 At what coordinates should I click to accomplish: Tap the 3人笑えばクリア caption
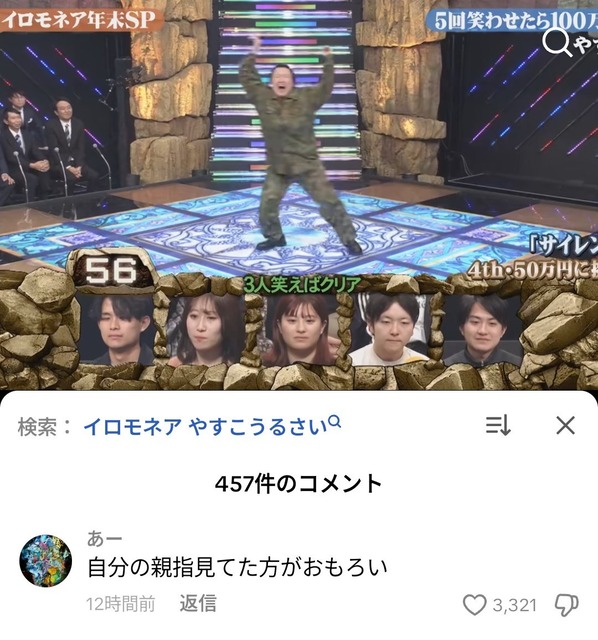click(x=302, y=284)
